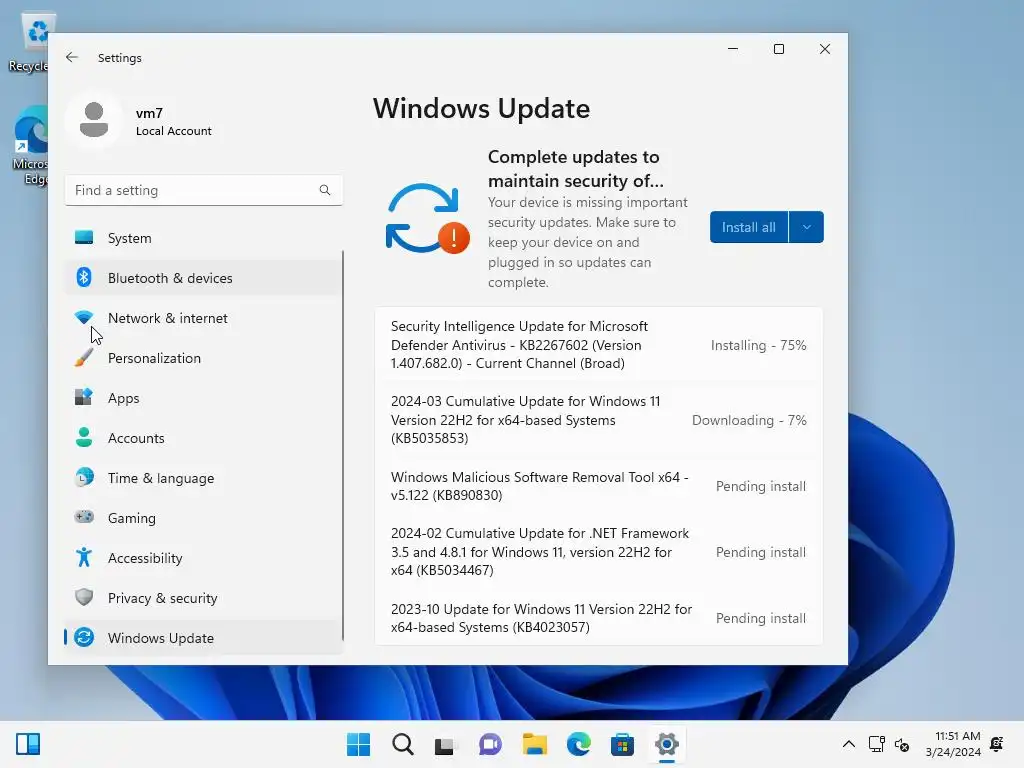Click the .NET Framework KB5034467 update row

(598, 551)
